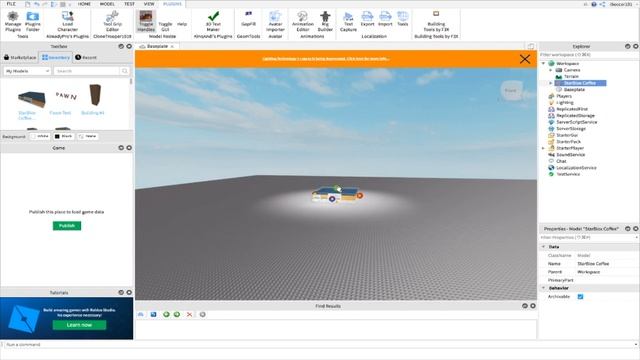Click the Toolbox search magnifier icon
Screen dimensions: 640x360
(124, 71)
